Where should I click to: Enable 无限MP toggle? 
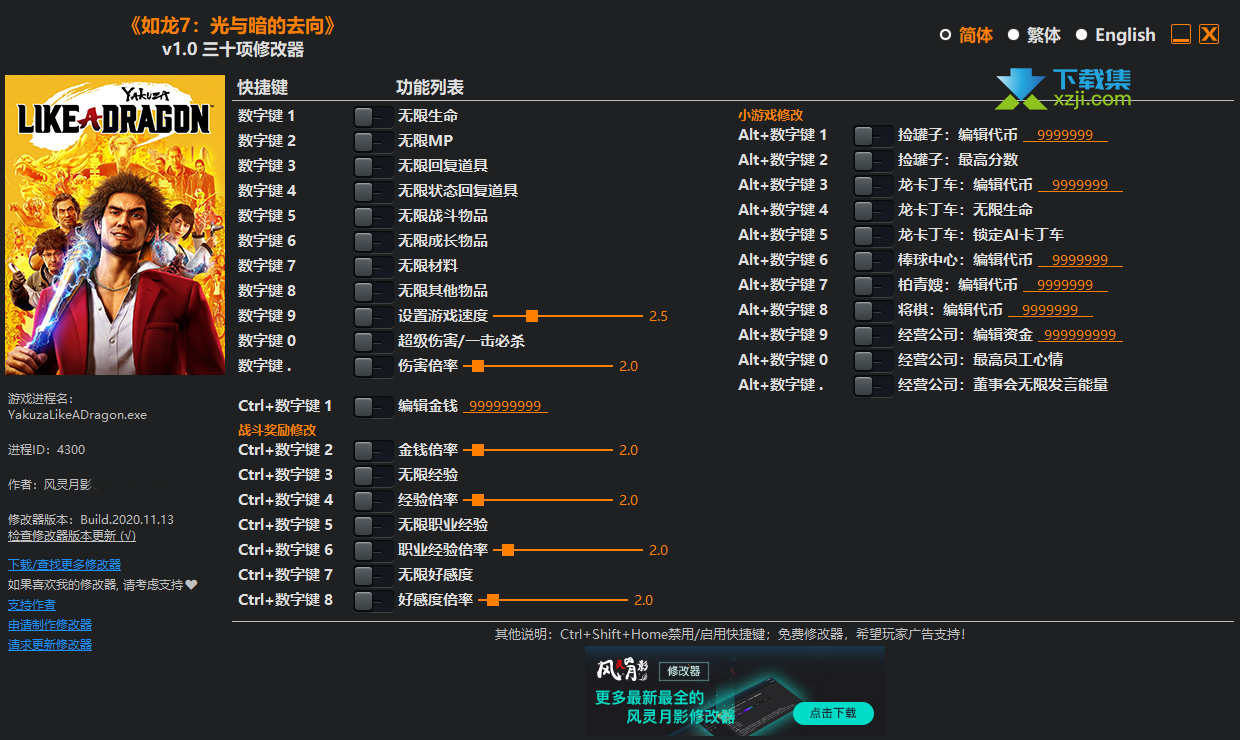pyautogui.click(x=373, y=141)
